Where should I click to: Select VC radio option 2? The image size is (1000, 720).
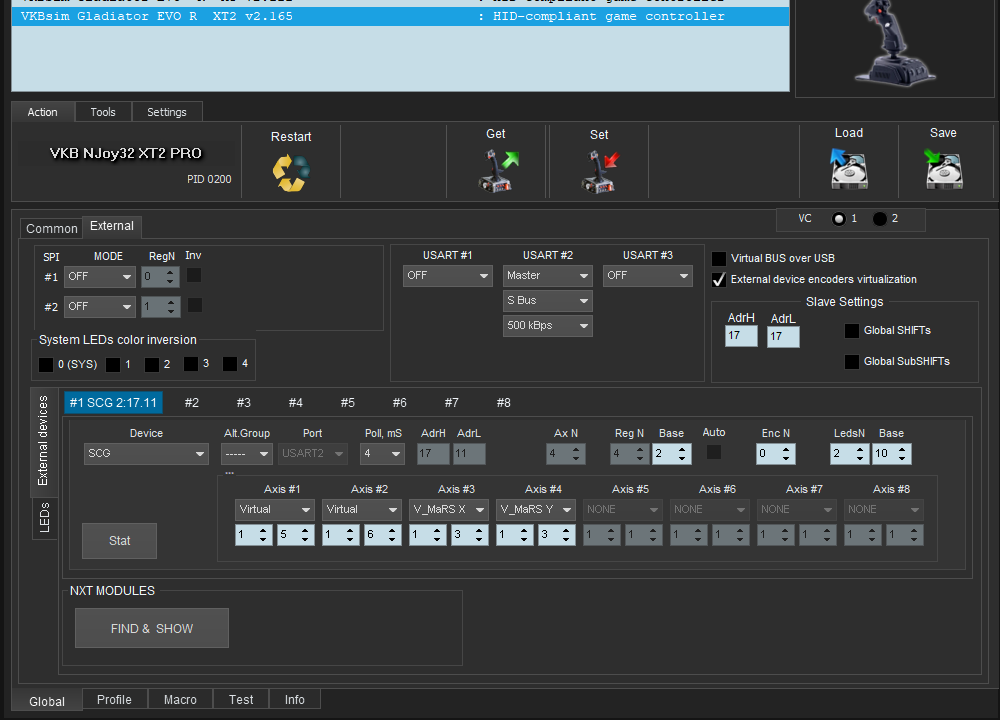(879, 219)
